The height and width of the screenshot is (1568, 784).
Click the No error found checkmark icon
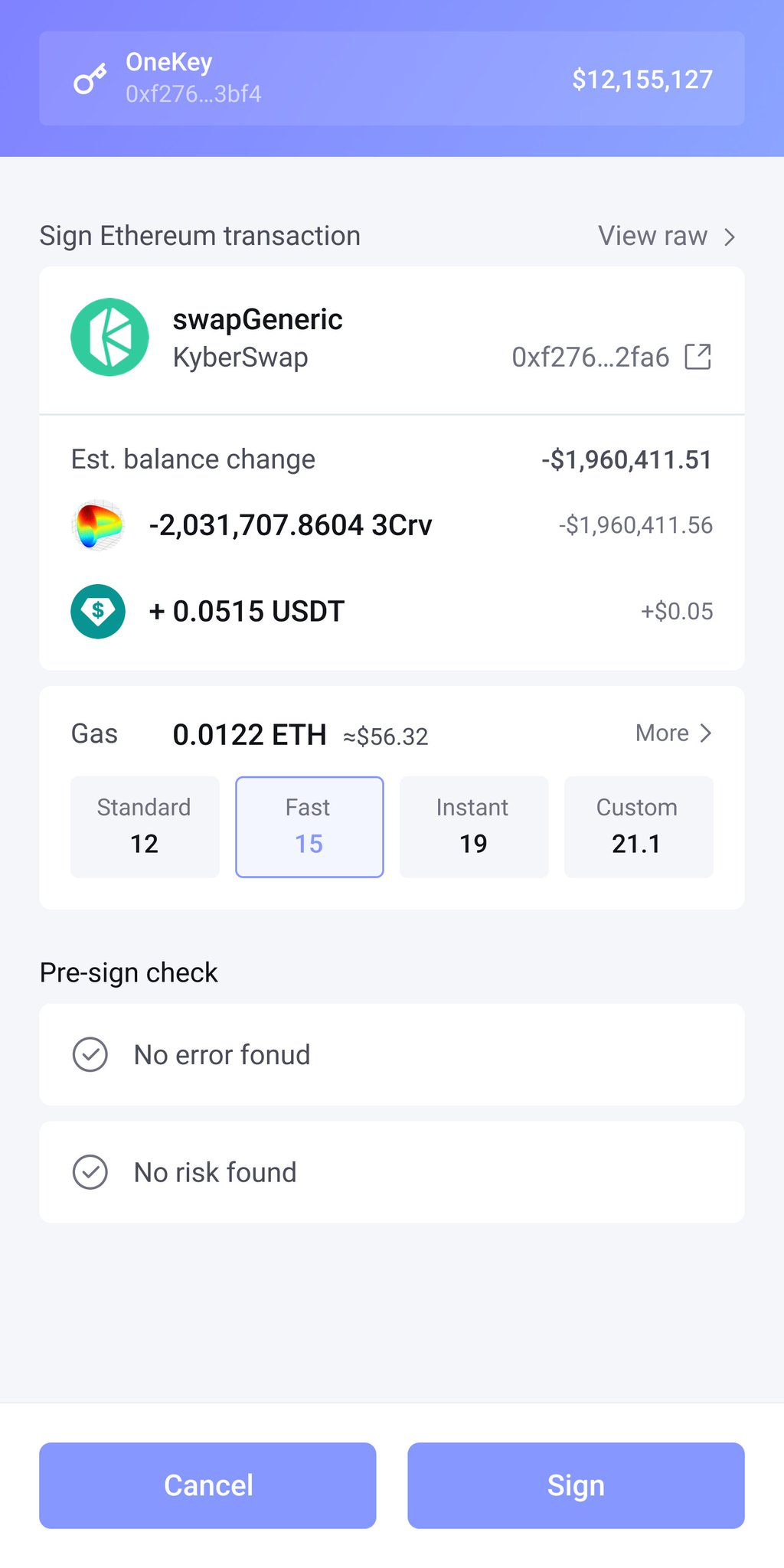(90, 1054)
